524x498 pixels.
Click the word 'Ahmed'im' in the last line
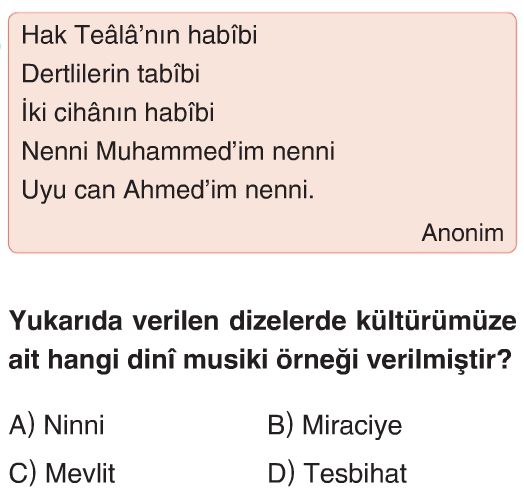coord(180,190)
